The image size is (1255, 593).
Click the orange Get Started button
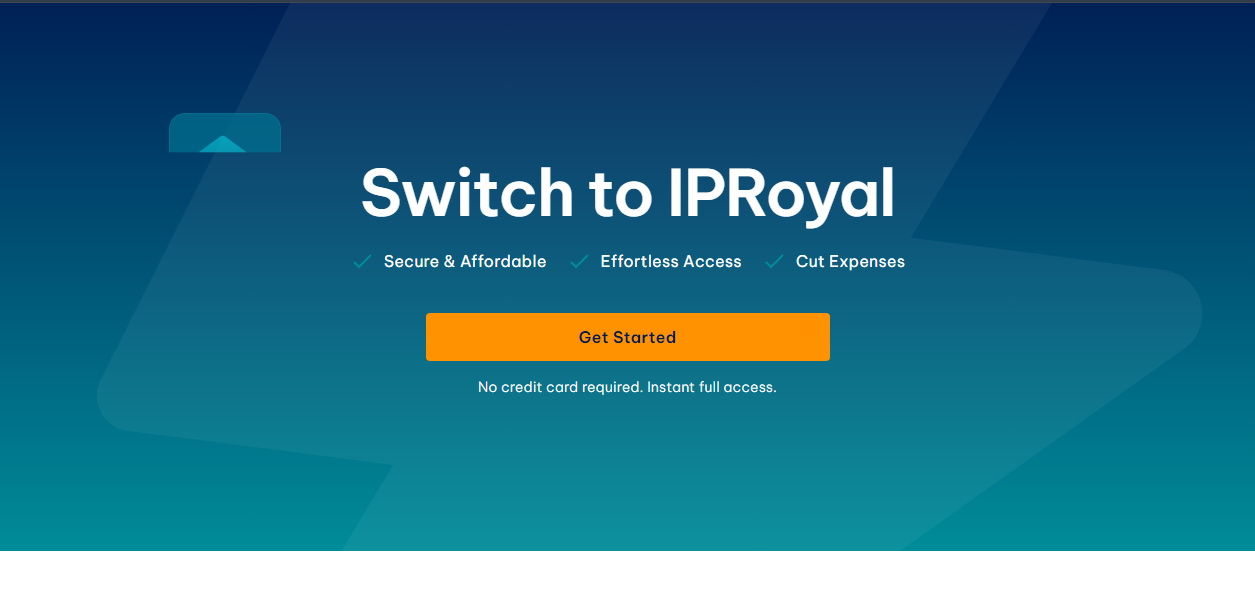click(x=628, y=337)
